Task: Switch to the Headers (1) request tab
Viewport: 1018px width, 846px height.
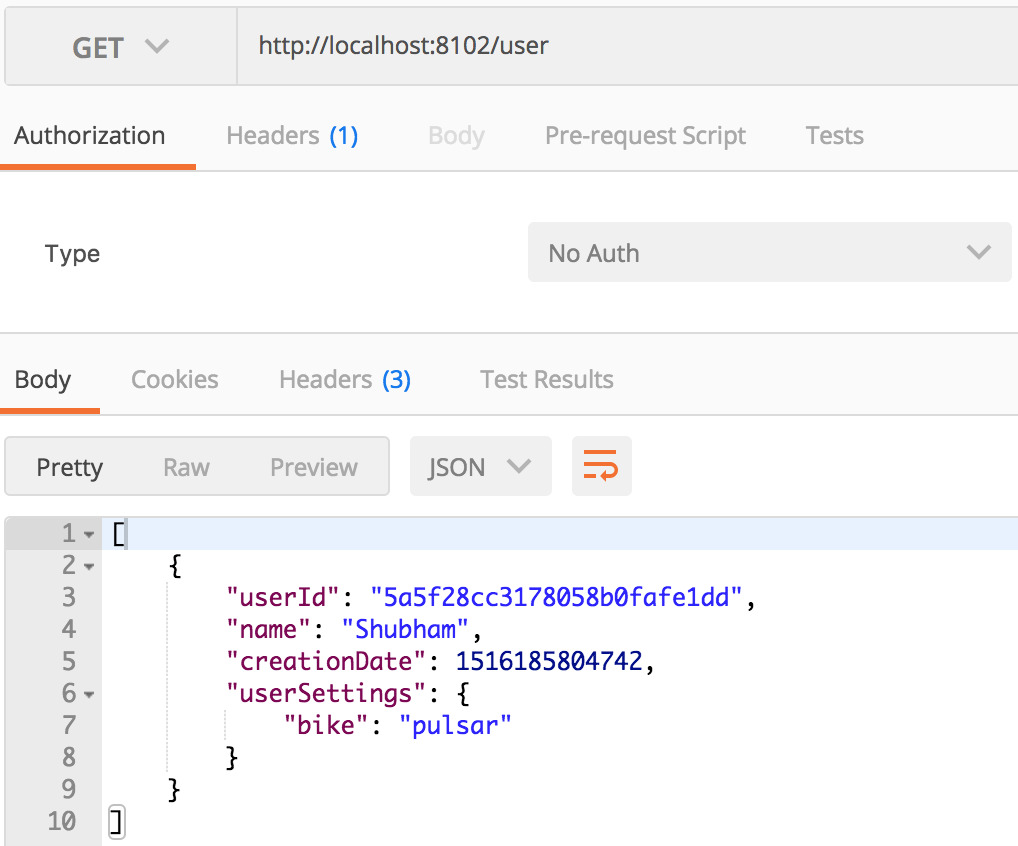Action: 291,135
